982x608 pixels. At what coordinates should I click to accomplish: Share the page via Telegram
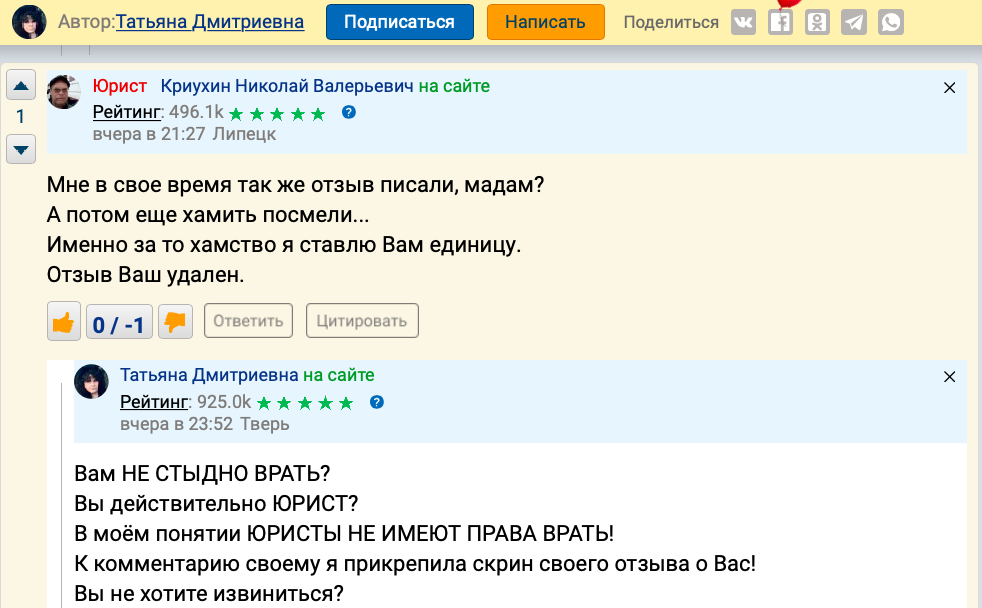tap(853, 22)
